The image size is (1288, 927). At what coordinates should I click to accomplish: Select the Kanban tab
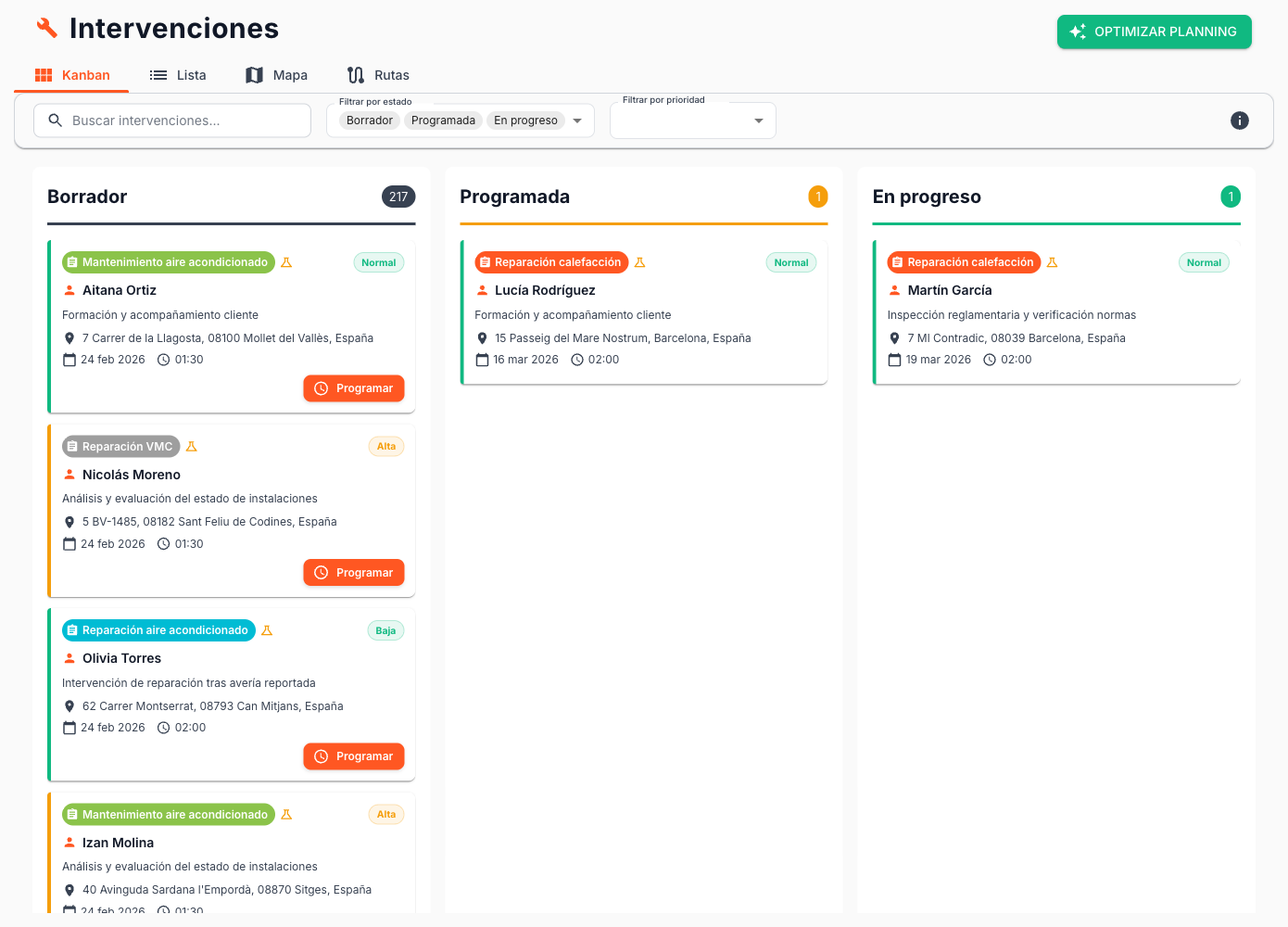click(70, 74)
